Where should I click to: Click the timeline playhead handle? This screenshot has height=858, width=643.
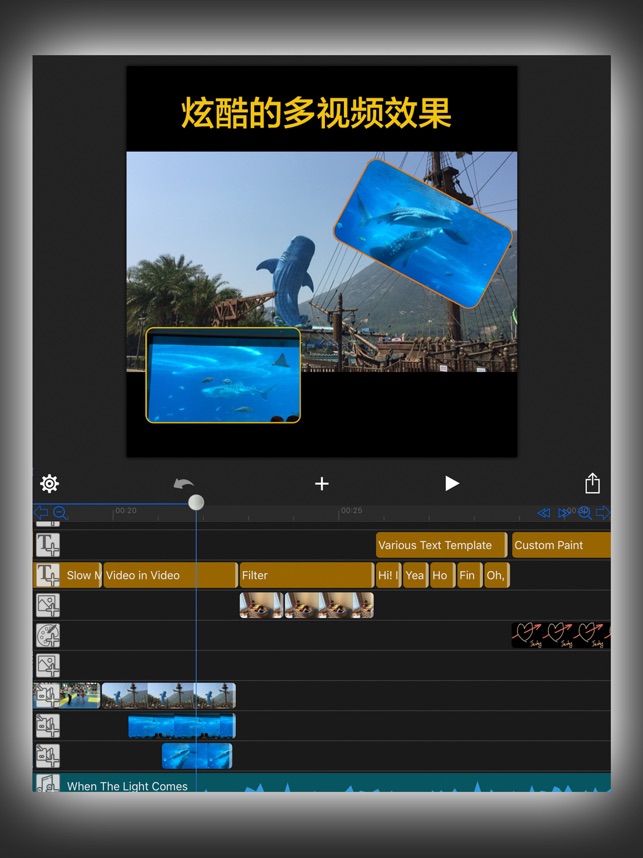(x=196, y=502)
